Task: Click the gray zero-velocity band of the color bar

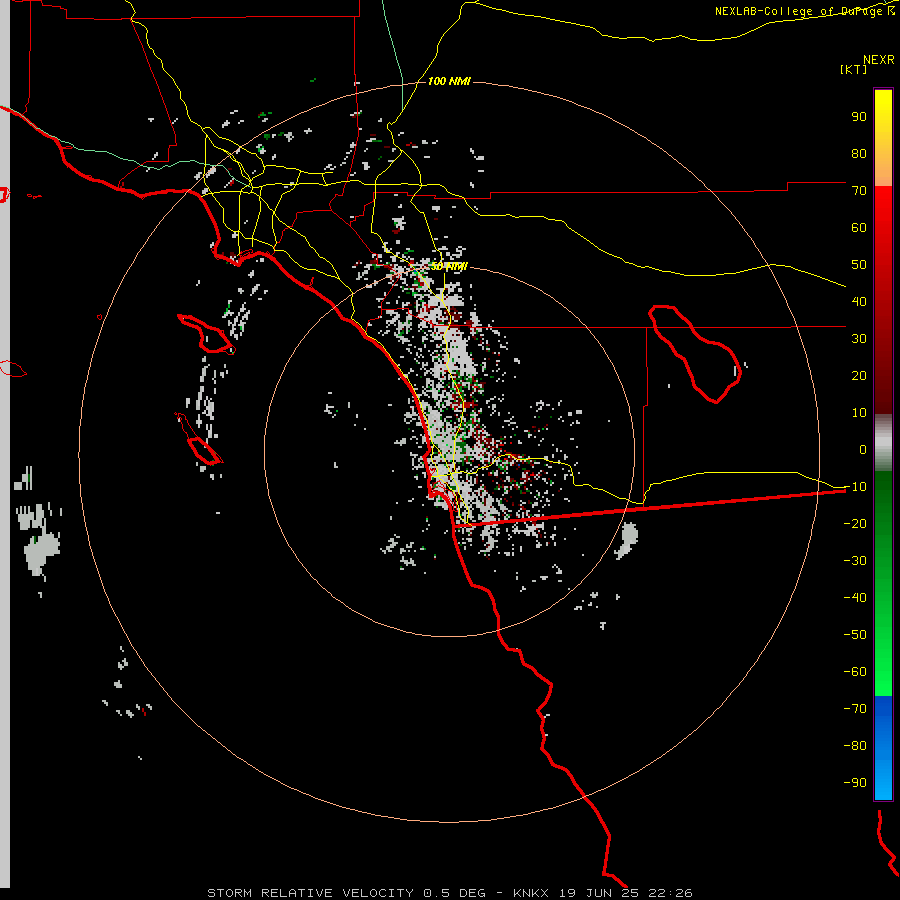Action: [x=883, y=443]
